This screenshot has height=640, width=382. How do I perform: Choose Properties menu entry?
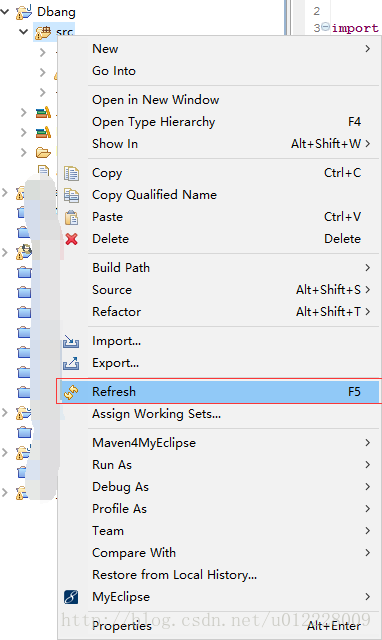click(x=218, y=626)
